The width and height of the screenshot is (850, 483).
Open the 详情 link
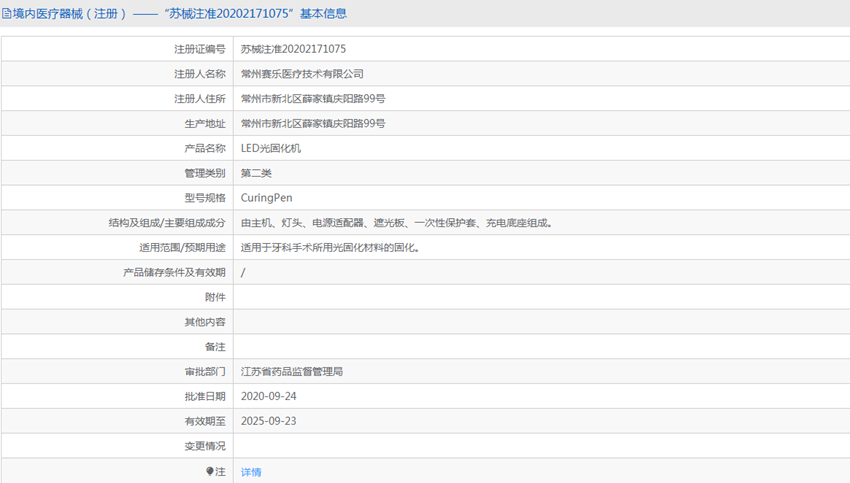pos(251,472)
